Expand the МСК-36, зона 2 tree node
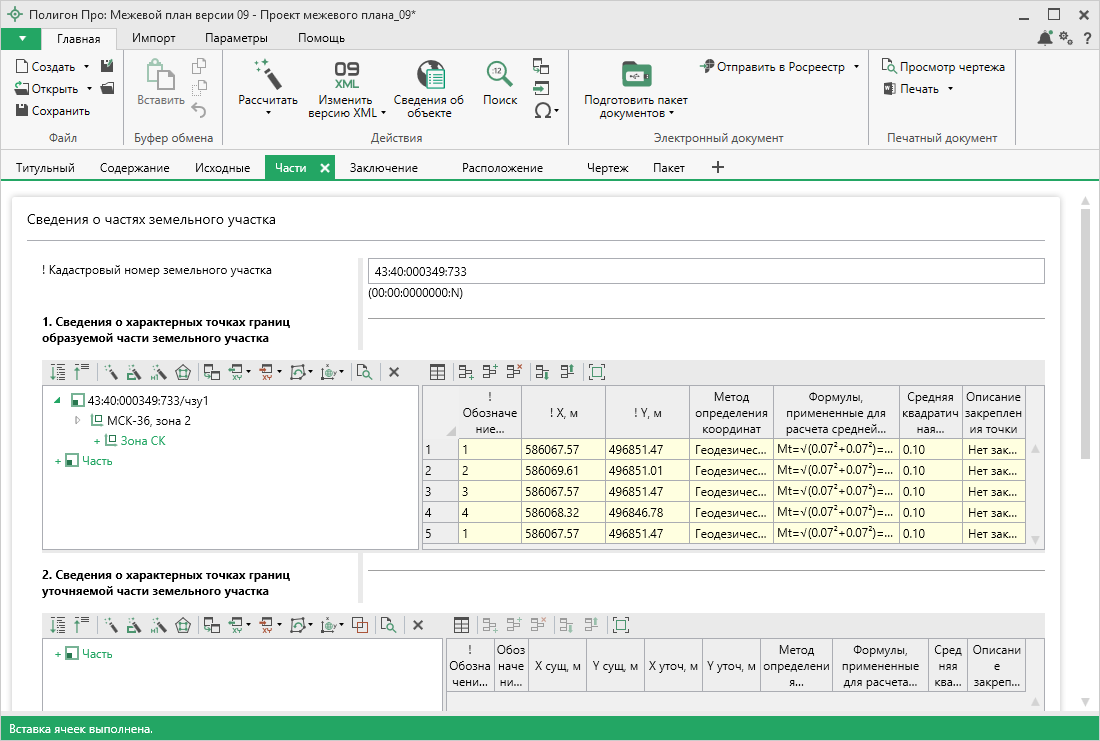Viewport: 1100px width, 741px height. tap(78, 420)
